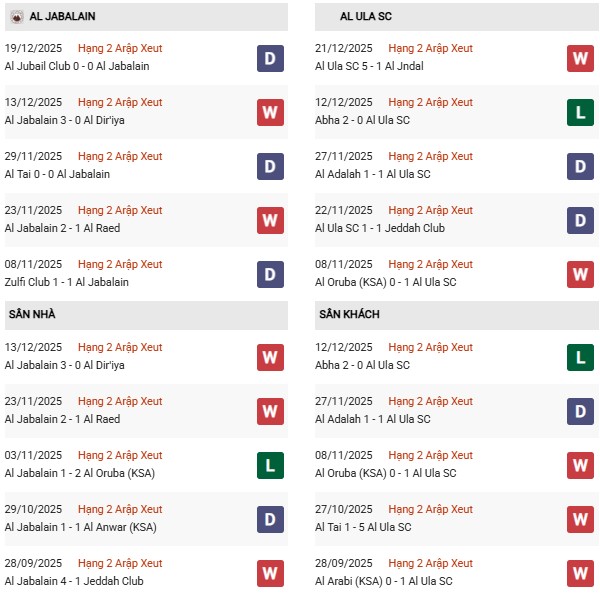
Task: Click the W badge for Al Ula SC 5-1 Al Jndal
Action: click(580, 58)
